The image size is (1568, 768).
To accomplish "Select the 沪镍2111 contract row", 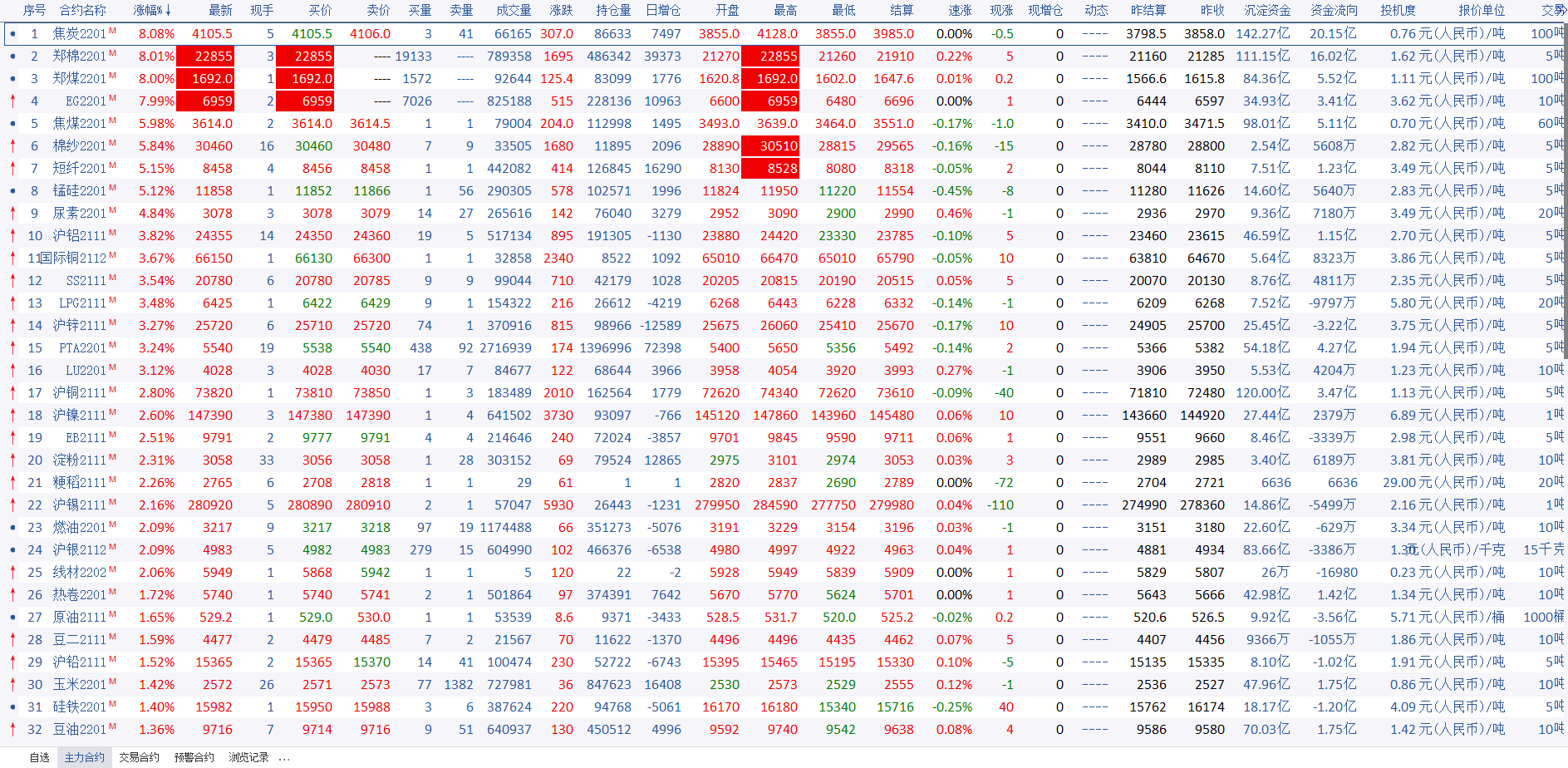I will pos(784,415).
